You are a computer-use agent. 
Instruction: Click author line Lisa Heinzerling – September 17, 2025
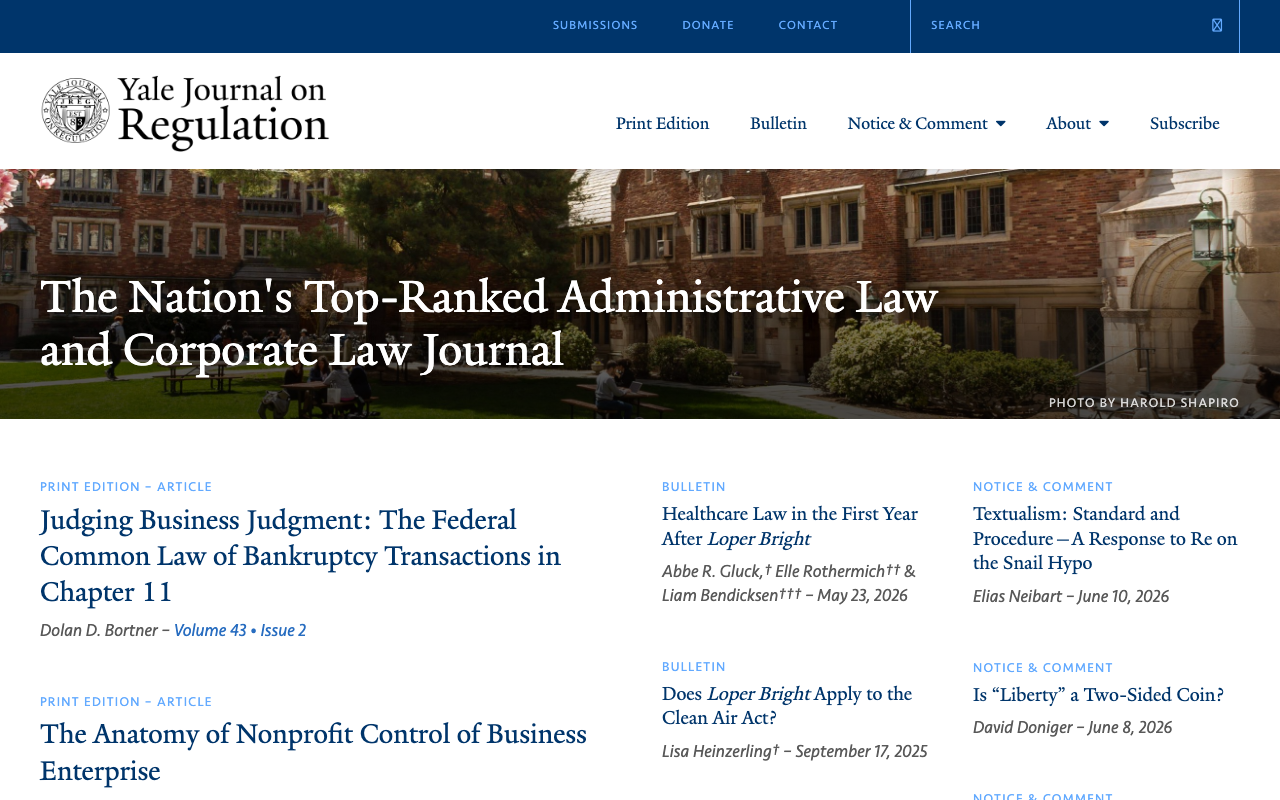(794, 752)
